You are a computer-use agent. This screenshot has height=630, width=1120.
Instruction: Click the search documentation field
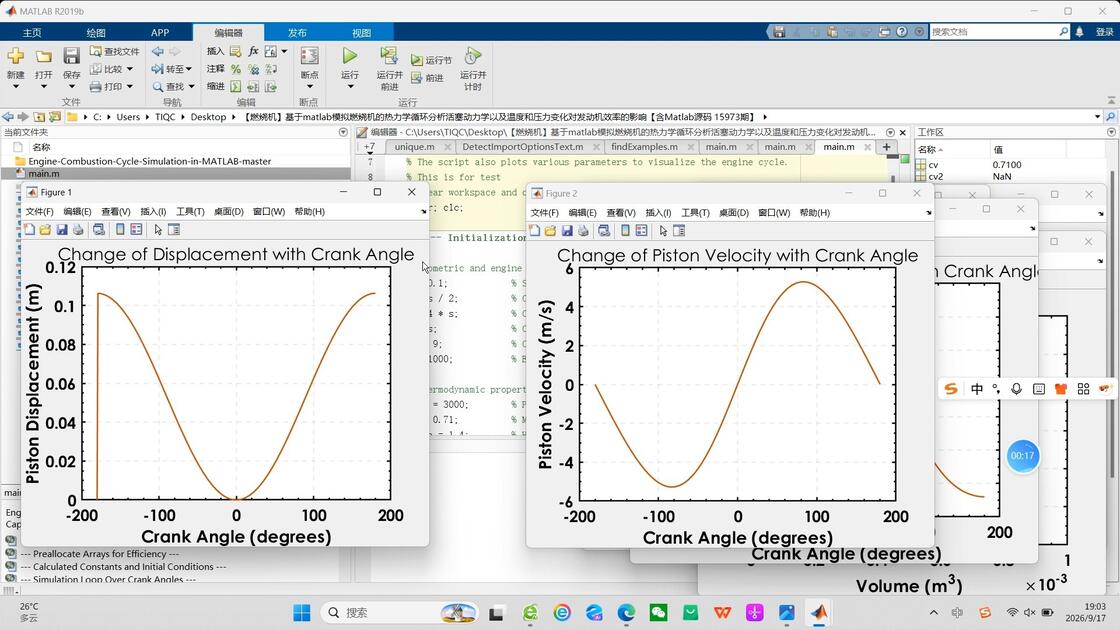993,32
